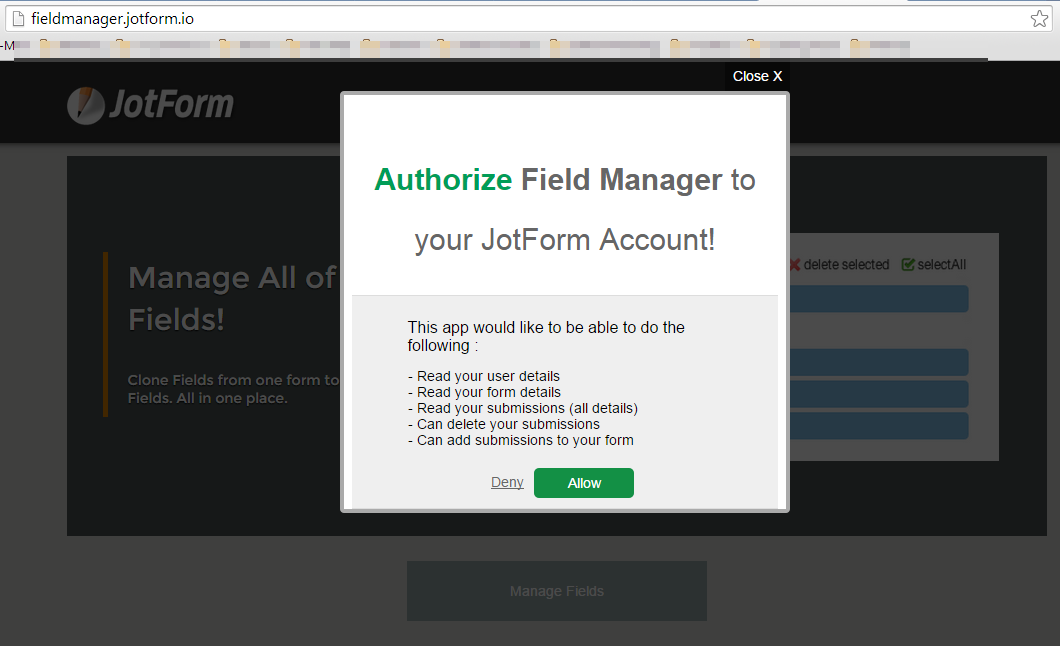Select the middle bar of three grouped blue bars

coord(878,394)
